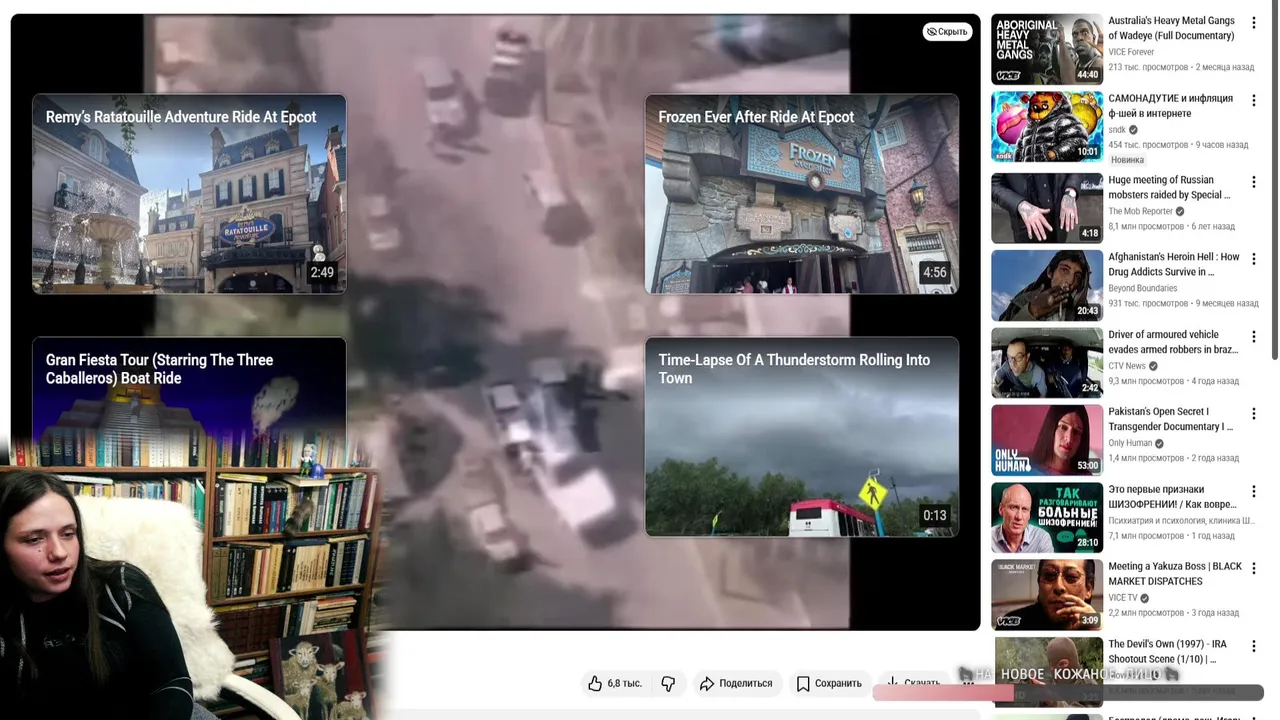Open options menu for Afghanistan's Heroin Hell video

1254,259
